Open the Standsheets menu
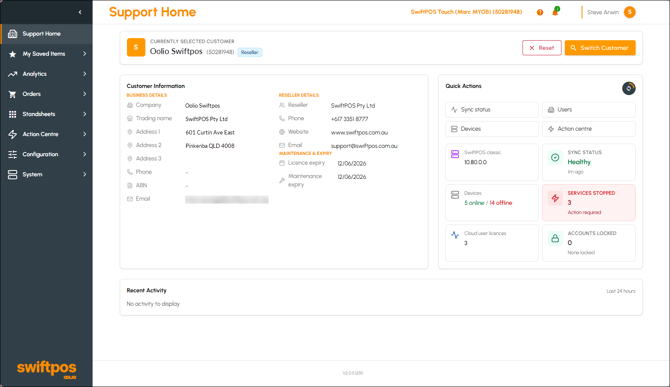 pos(46,114)
